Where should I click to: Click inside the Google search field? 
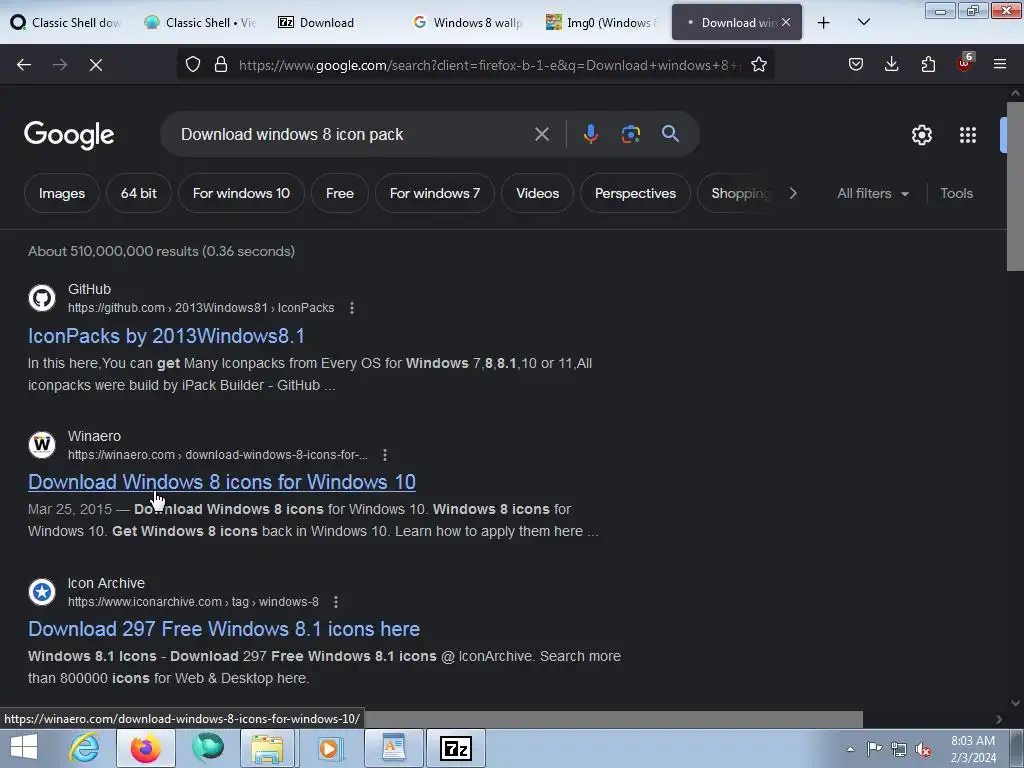[353, 134]
